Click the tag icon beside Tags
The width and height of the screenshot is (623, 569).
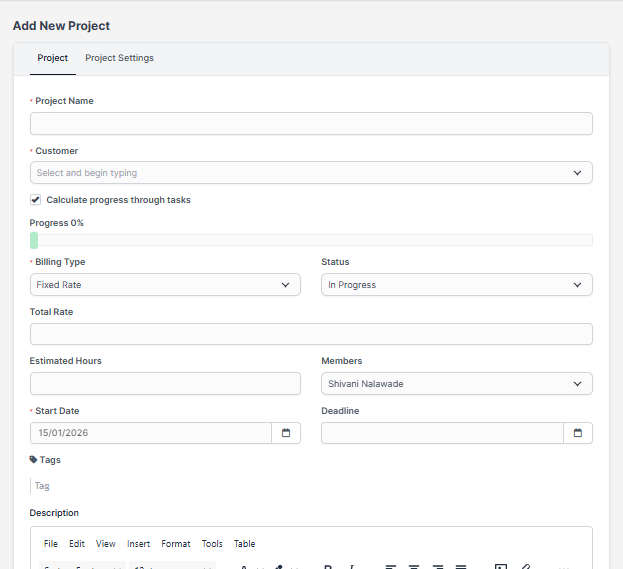coord(34,460)
